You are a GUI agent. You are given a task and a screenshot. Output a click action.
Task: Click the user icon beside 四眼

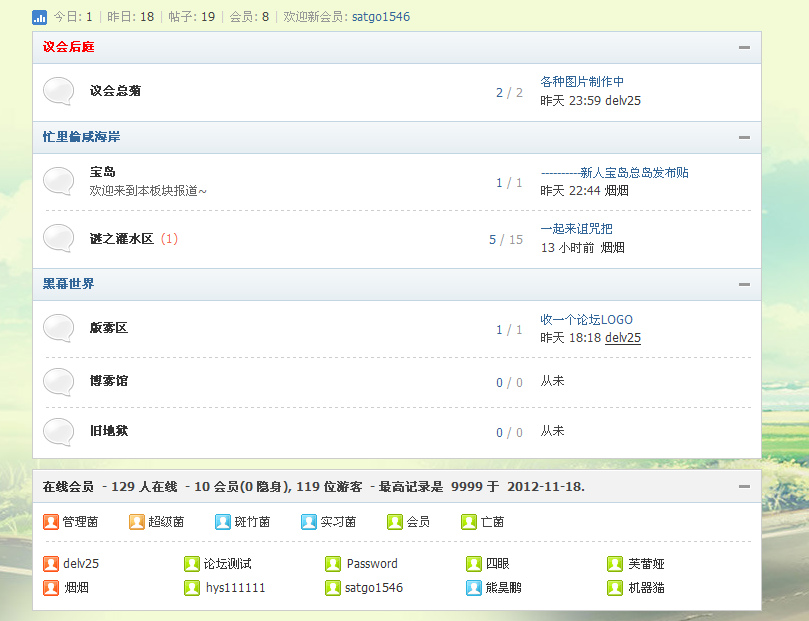(x=474, y=564)
